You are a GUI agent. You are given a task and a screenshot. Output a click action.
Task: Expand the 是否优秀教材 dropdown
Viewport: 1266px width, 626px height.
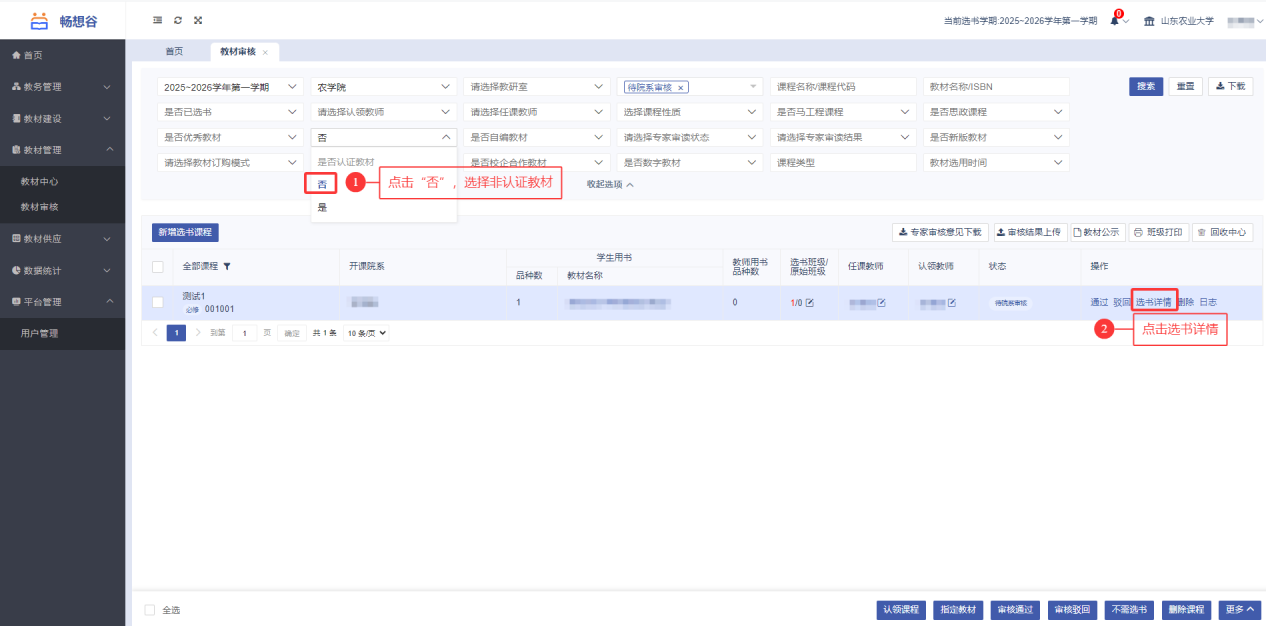[x=230, y=137]
